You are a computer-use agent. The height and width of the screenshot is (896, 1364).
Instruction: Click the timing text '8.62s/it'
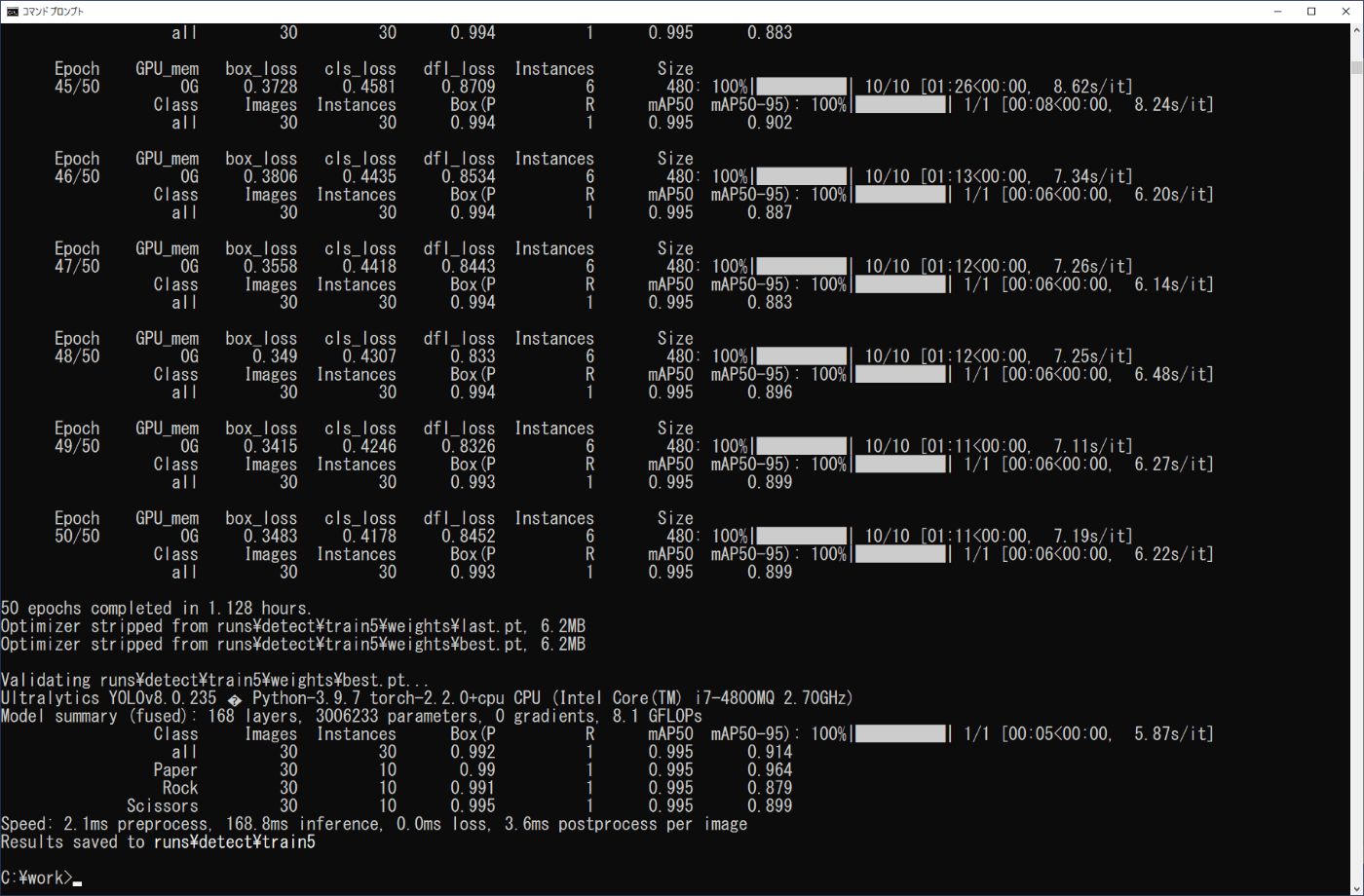click(1090, 87)
